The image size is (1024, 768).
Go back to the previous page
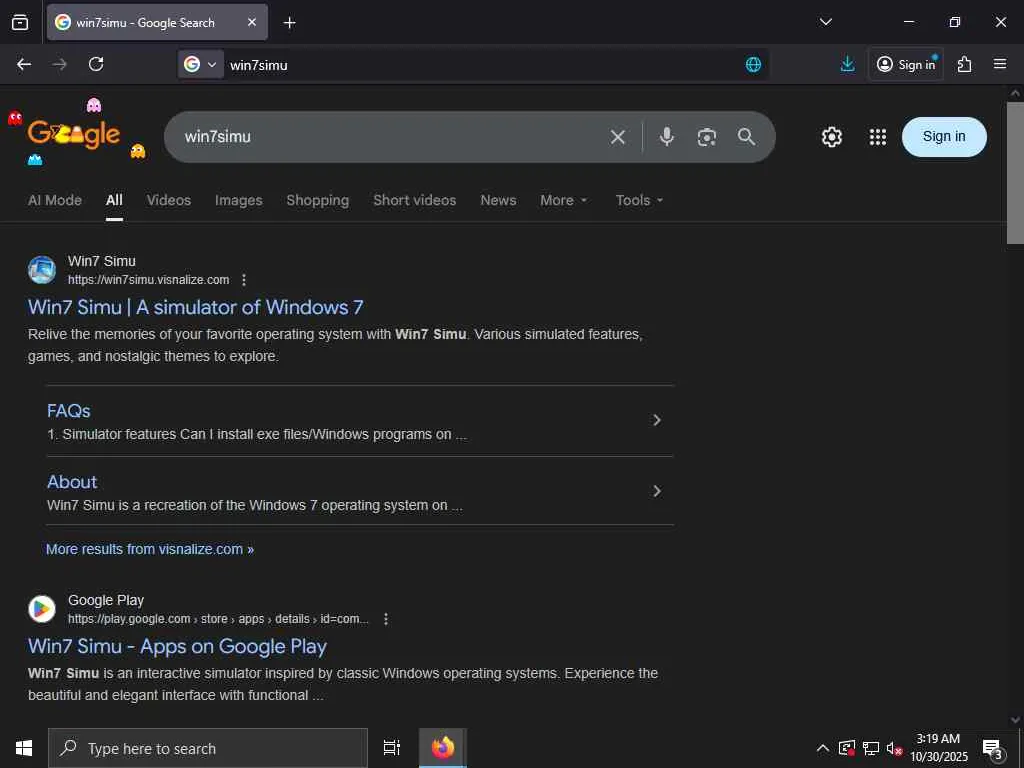[x=24, y=64]
